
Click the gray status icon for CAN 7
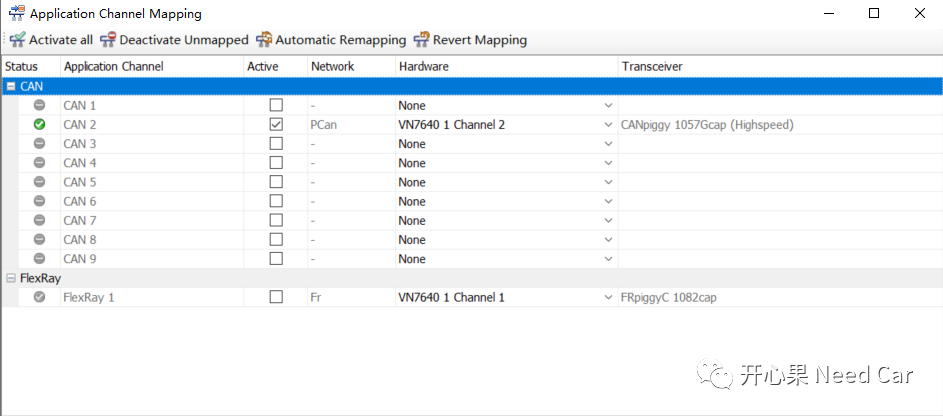pyautogui.click(x=39, y=221)
